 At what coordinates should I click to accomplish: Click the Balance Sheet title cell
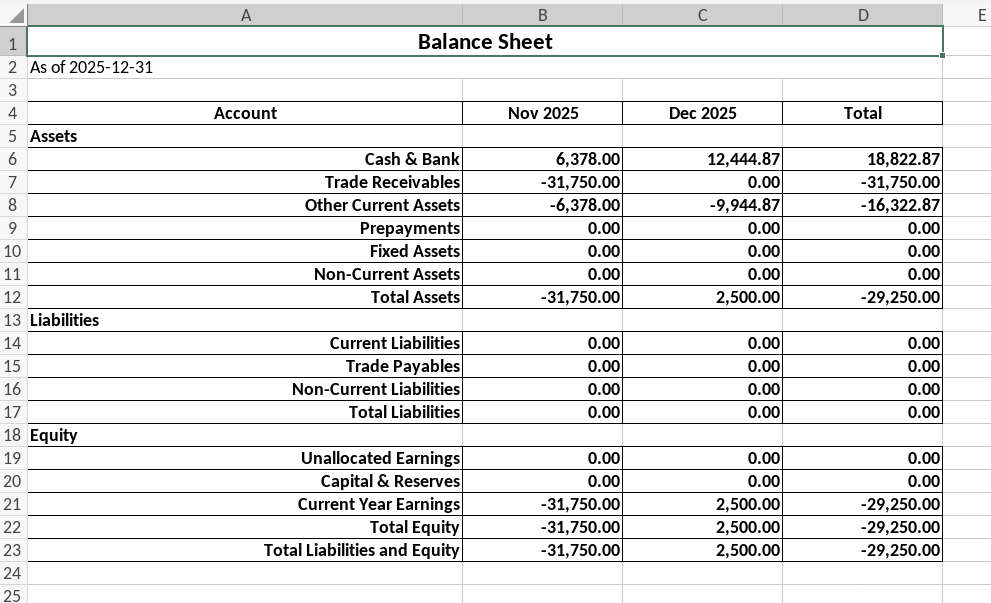[x=484, y=42]
